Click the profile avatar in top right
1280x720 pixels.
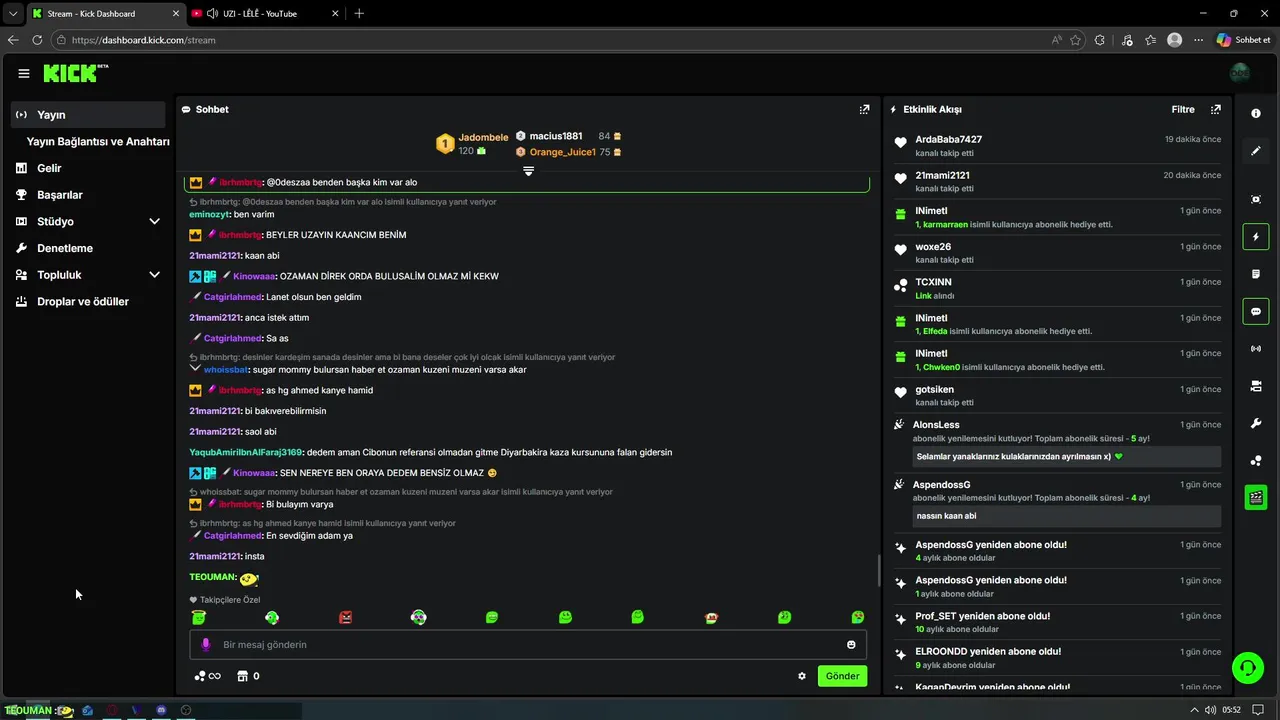tap(1240, 73)
